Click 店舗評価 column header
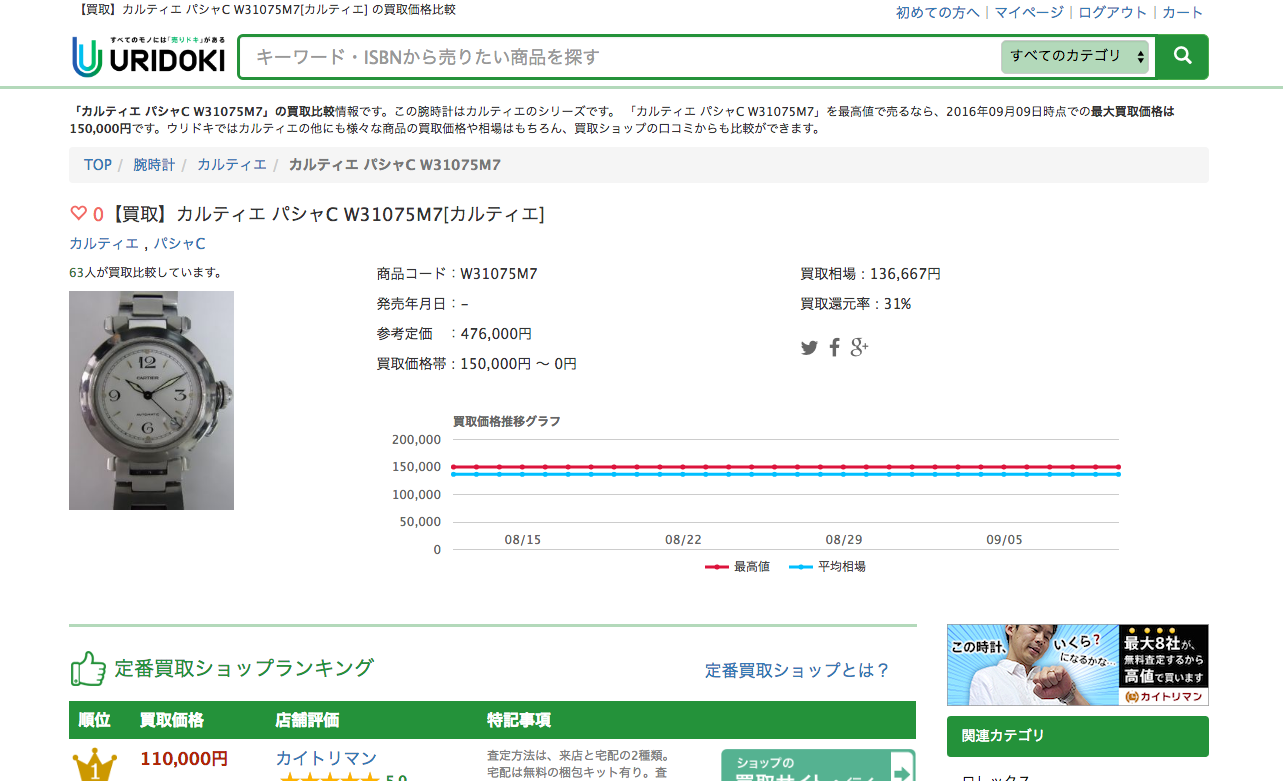 (x=307, y=720)
